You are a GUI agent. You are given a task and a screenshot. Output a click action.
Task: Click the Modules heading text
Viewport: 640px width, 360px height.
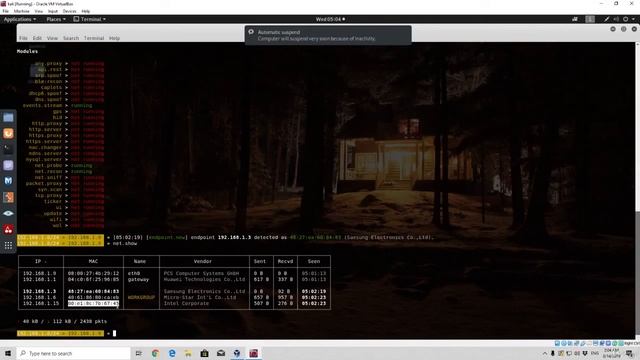tap(27, 51)
